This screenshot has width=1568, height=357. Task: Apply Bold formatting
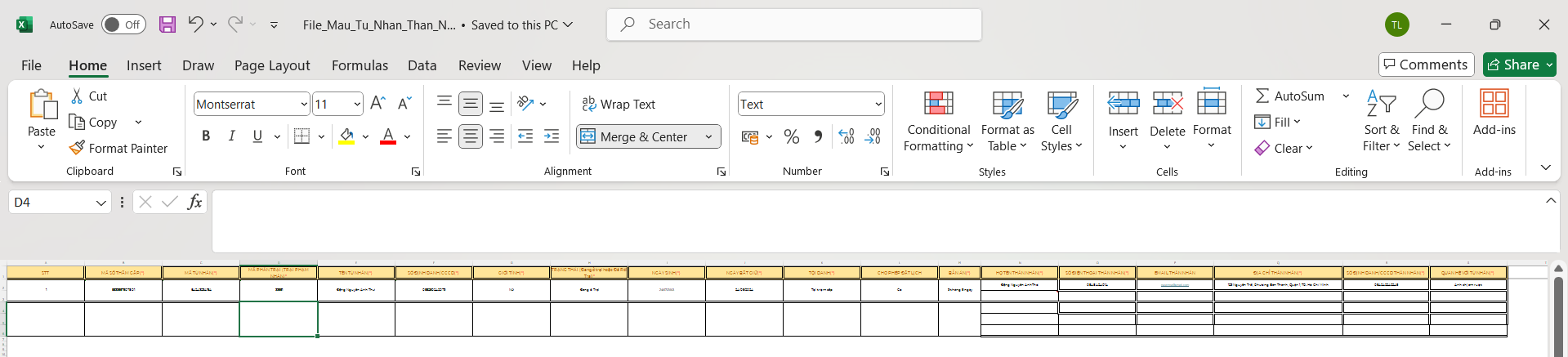tap(206, 136)
